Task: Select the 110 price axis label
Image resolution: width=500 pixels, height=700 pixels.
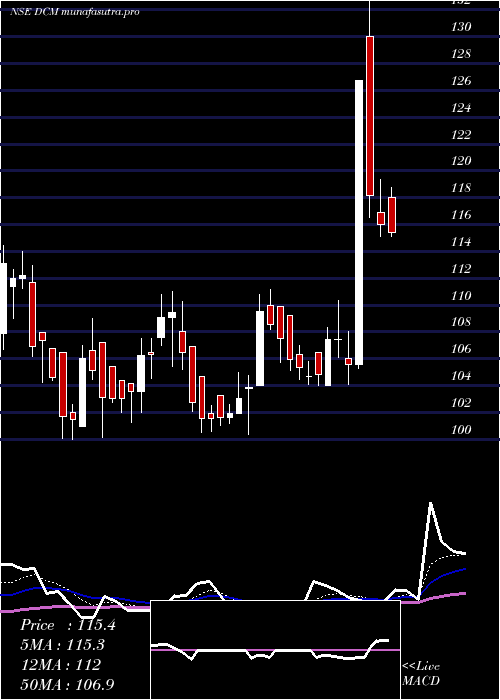Action: point(460,296)
